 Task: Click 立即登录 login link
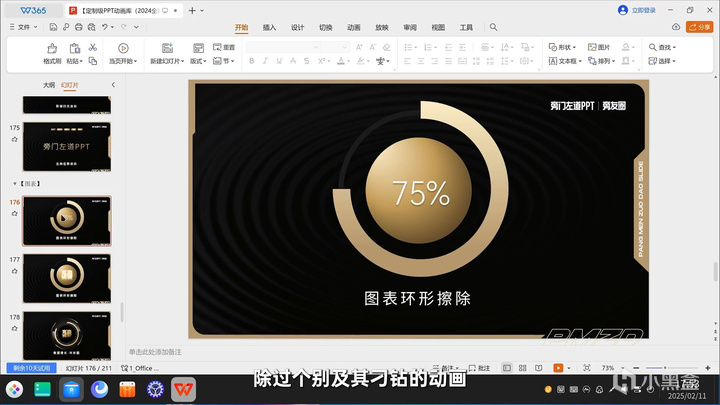point(643,10)
